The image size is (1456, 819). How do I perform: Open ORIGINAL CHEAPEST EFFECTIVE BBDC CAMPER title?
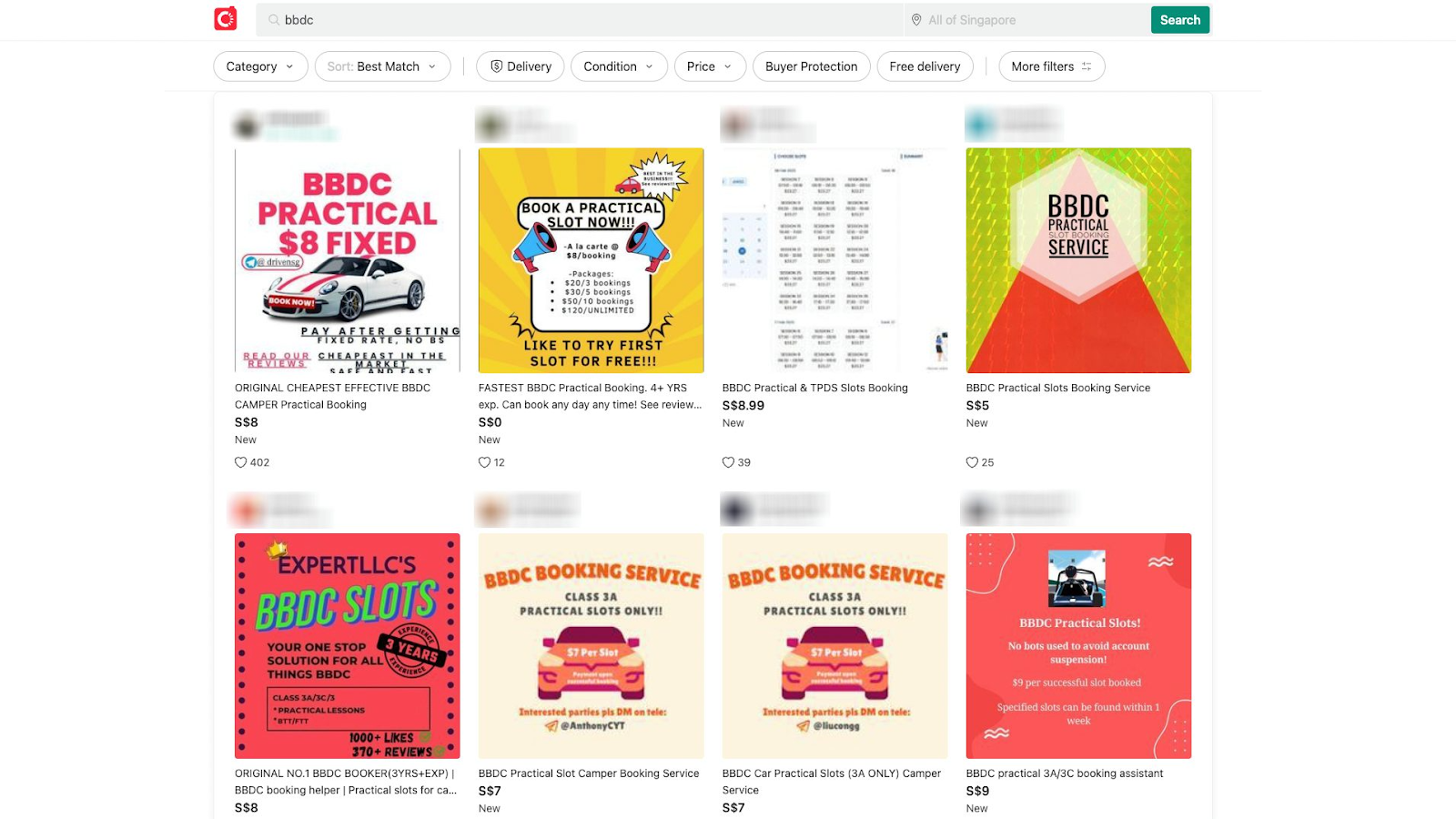pyautogui.click(x=332, y=396)
